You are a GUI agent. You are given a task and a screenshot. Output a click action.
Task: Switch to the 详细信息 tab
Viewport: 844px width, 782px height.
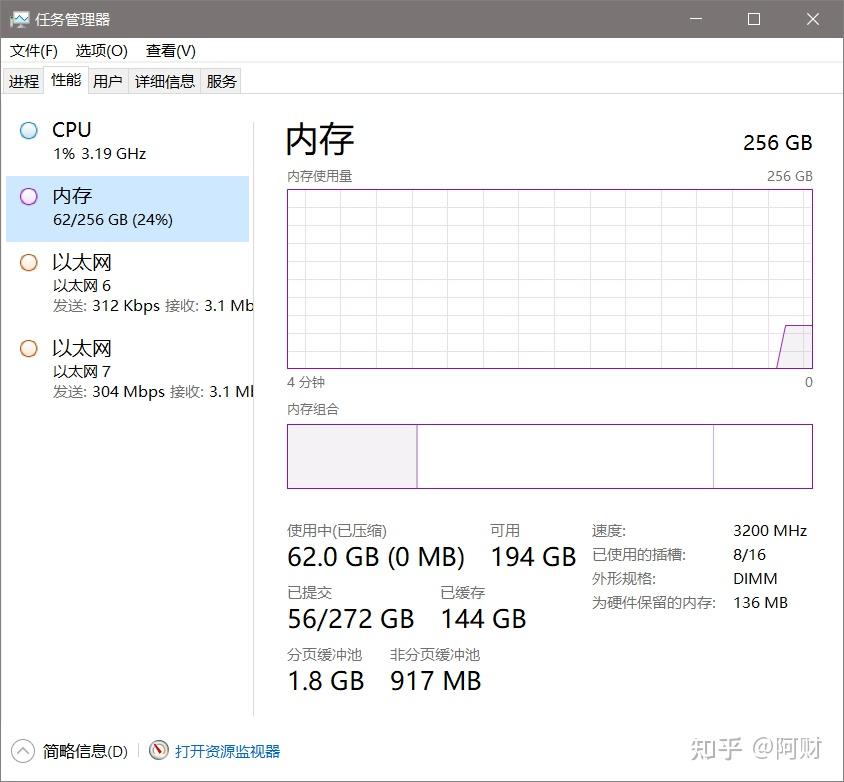tap(164, 81)
